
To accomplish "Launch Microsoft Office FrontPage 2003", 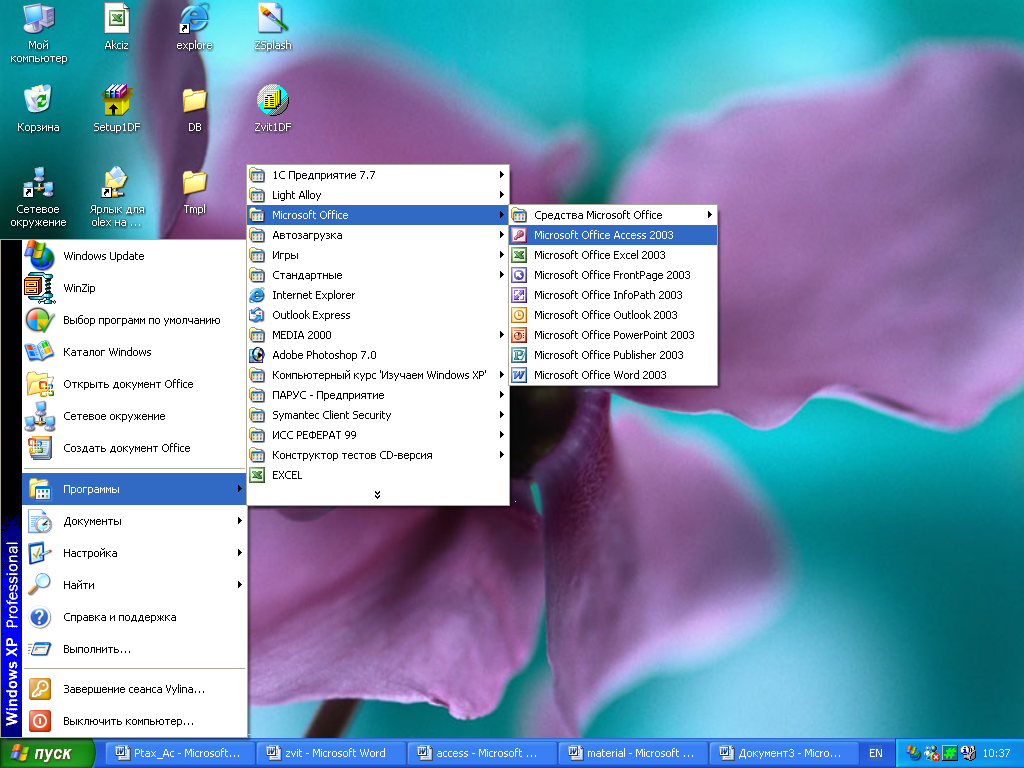I will point(613,275).
